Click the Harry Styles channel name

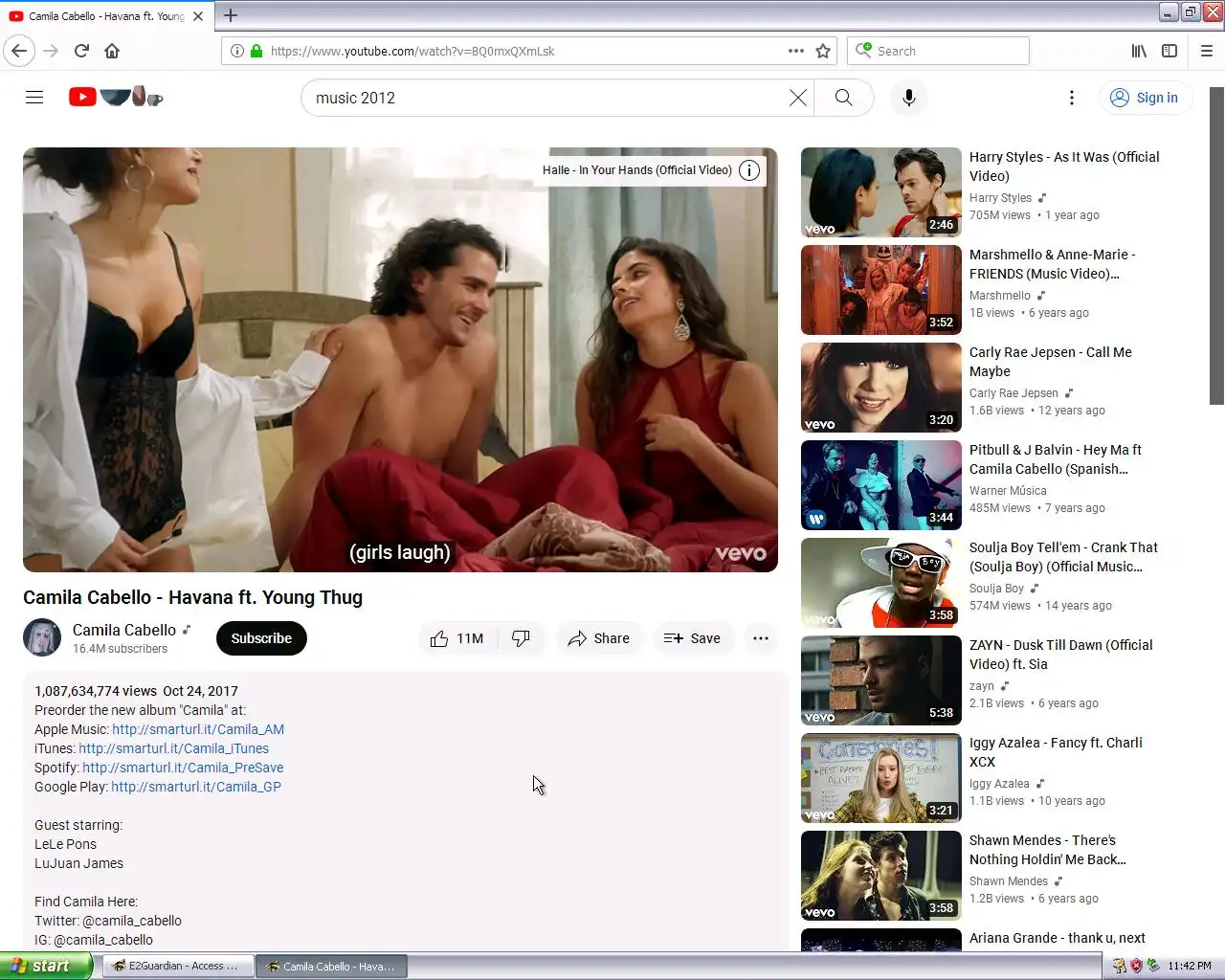(1000, 198)
